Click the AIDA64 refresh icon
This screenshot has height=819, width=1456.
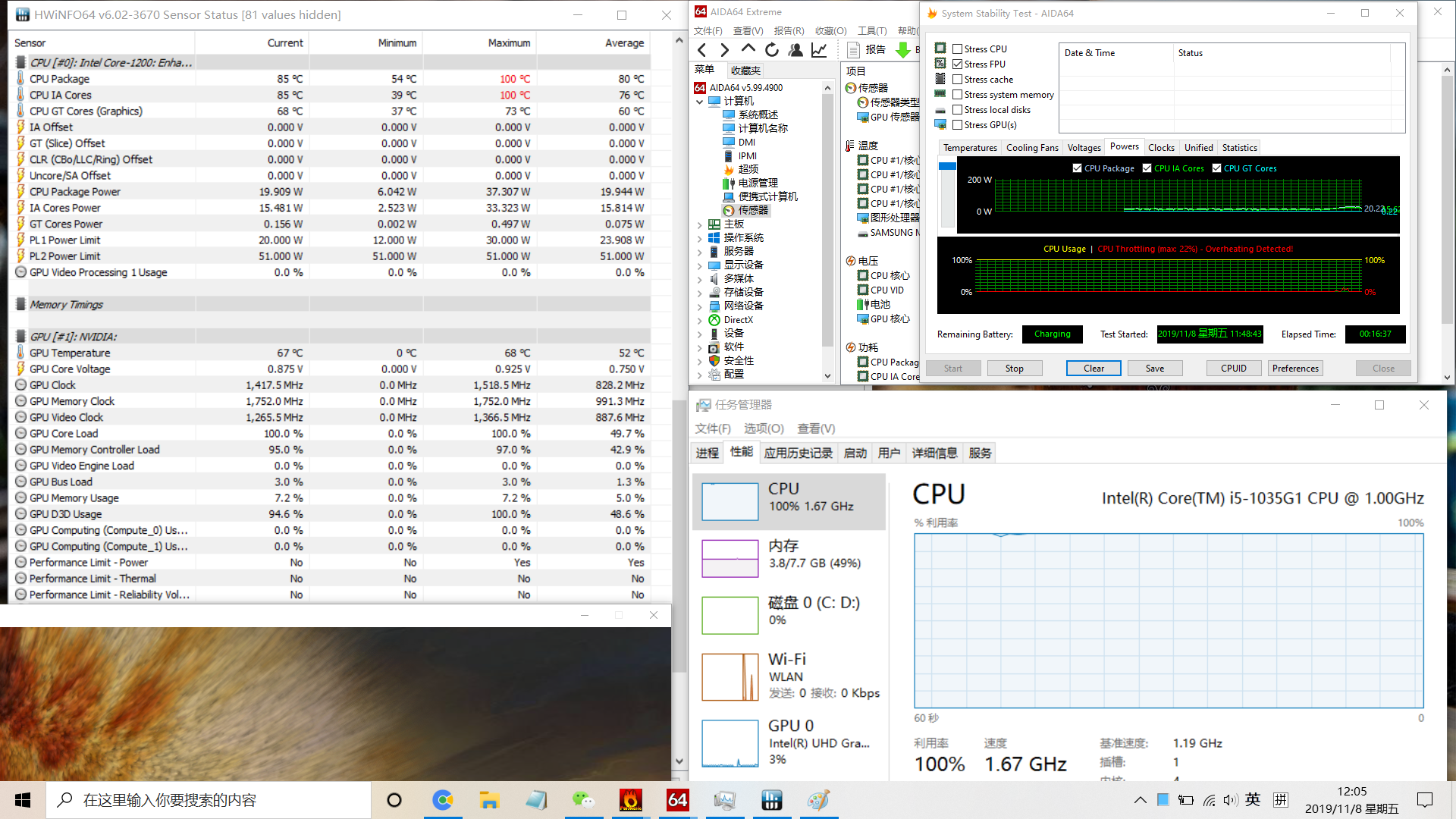point(772,50)
